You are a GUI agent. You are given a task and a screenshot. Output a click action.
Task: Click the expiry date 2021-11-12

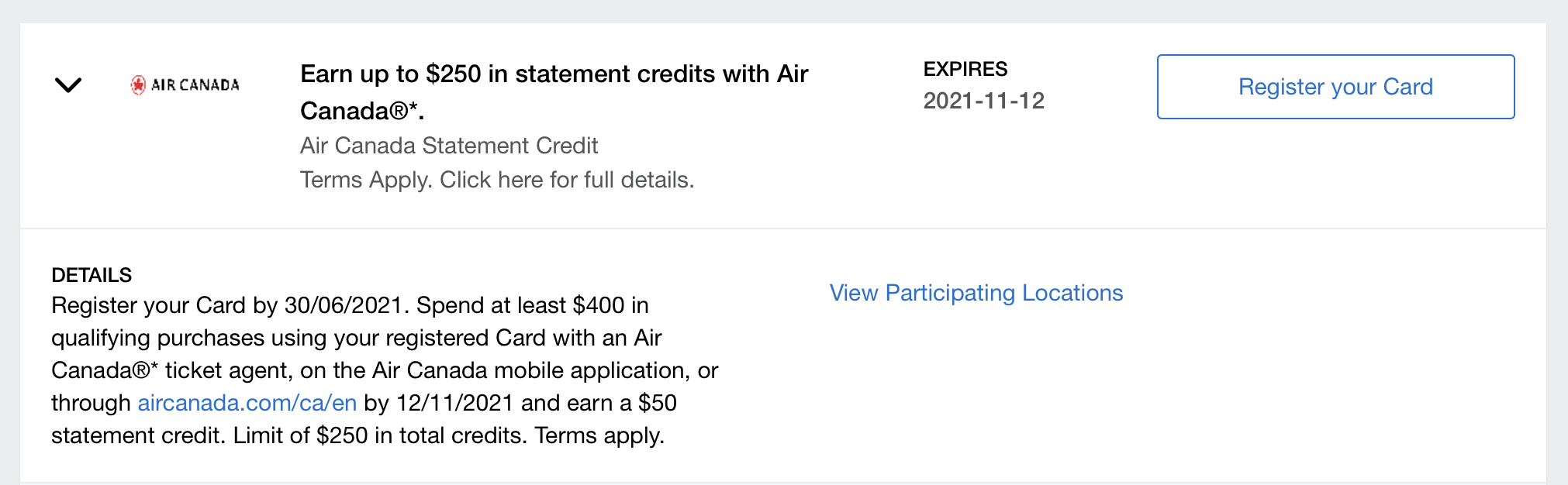click(983, 101)
